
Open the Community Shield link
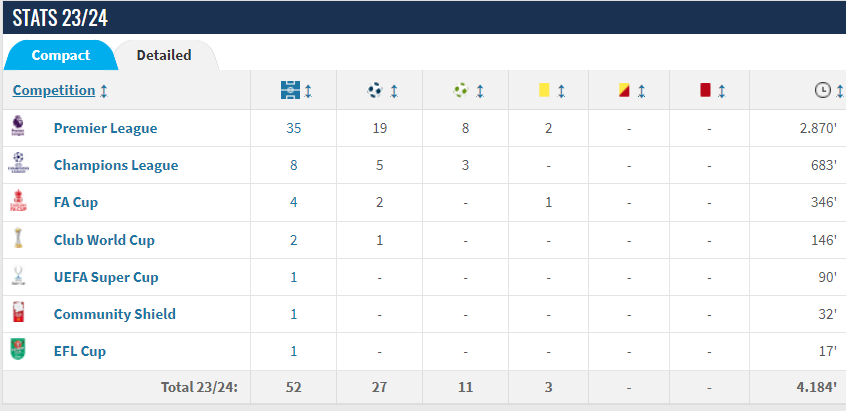point(114,314)
